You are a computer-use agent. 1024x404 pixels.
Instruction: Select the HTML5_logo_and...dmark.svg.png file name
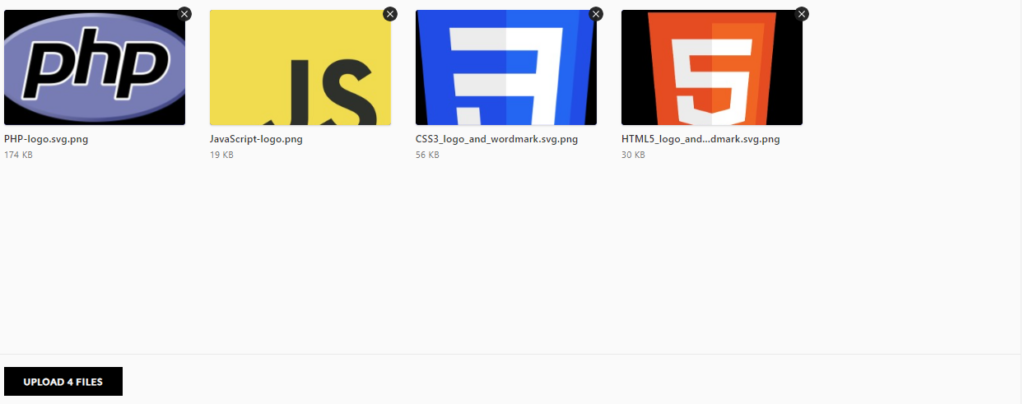pyautogui.click(x=700, y=140)
